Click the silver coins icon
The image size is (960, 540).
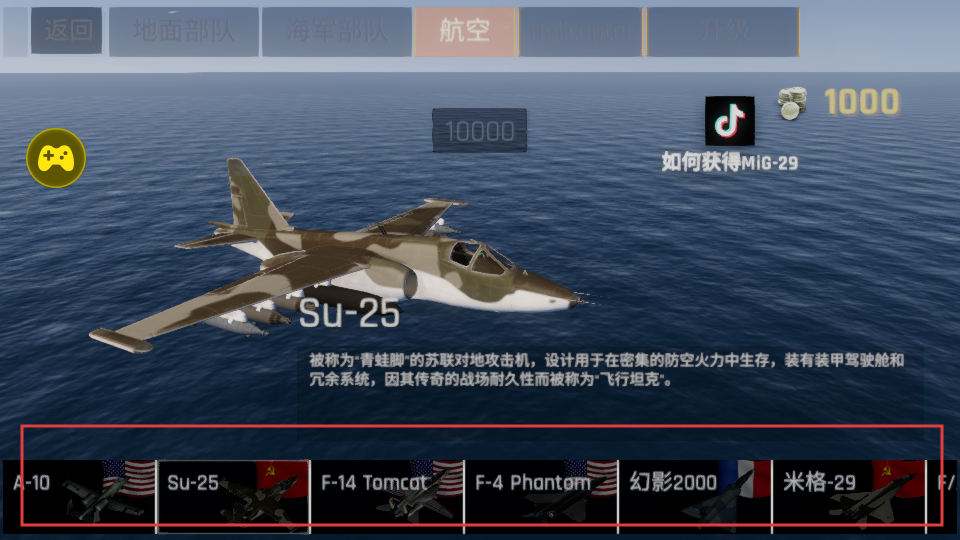pyautogui.click(x=792, y=103)
